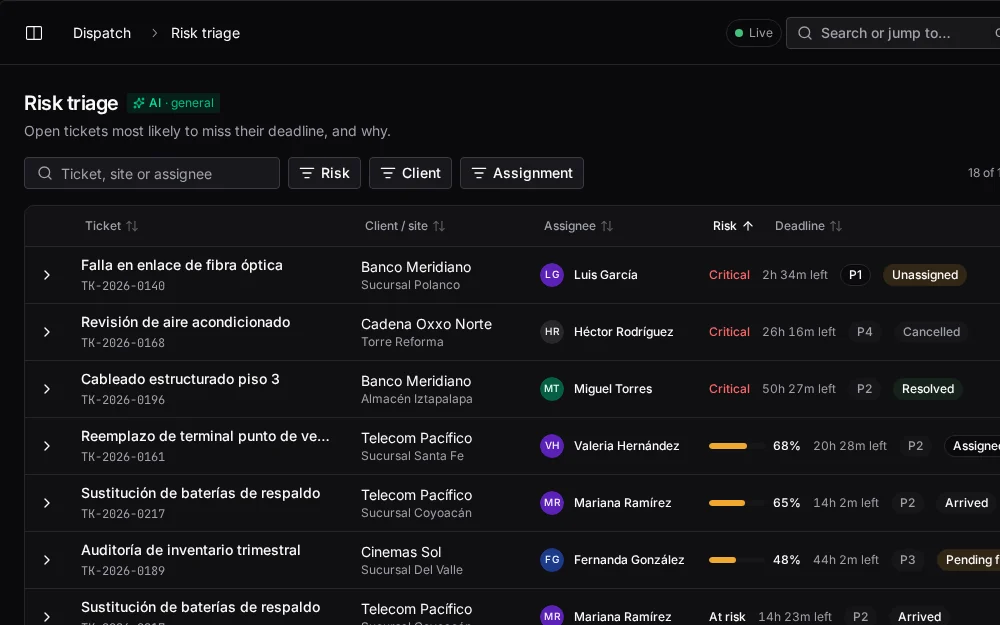The width and height of the screenshot is (1000, 625).
Task: Click the FG avatar for Fernanda González
Action: pos(552,560)
